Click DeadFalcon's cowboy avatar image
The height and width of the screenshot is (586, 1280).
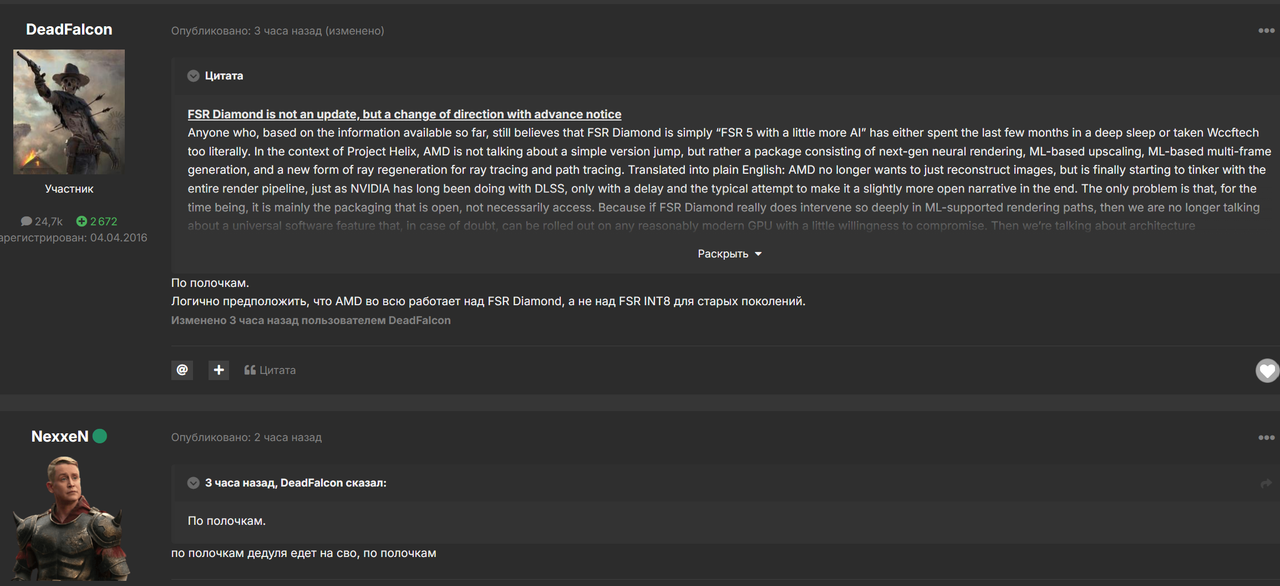coord(69,112)
